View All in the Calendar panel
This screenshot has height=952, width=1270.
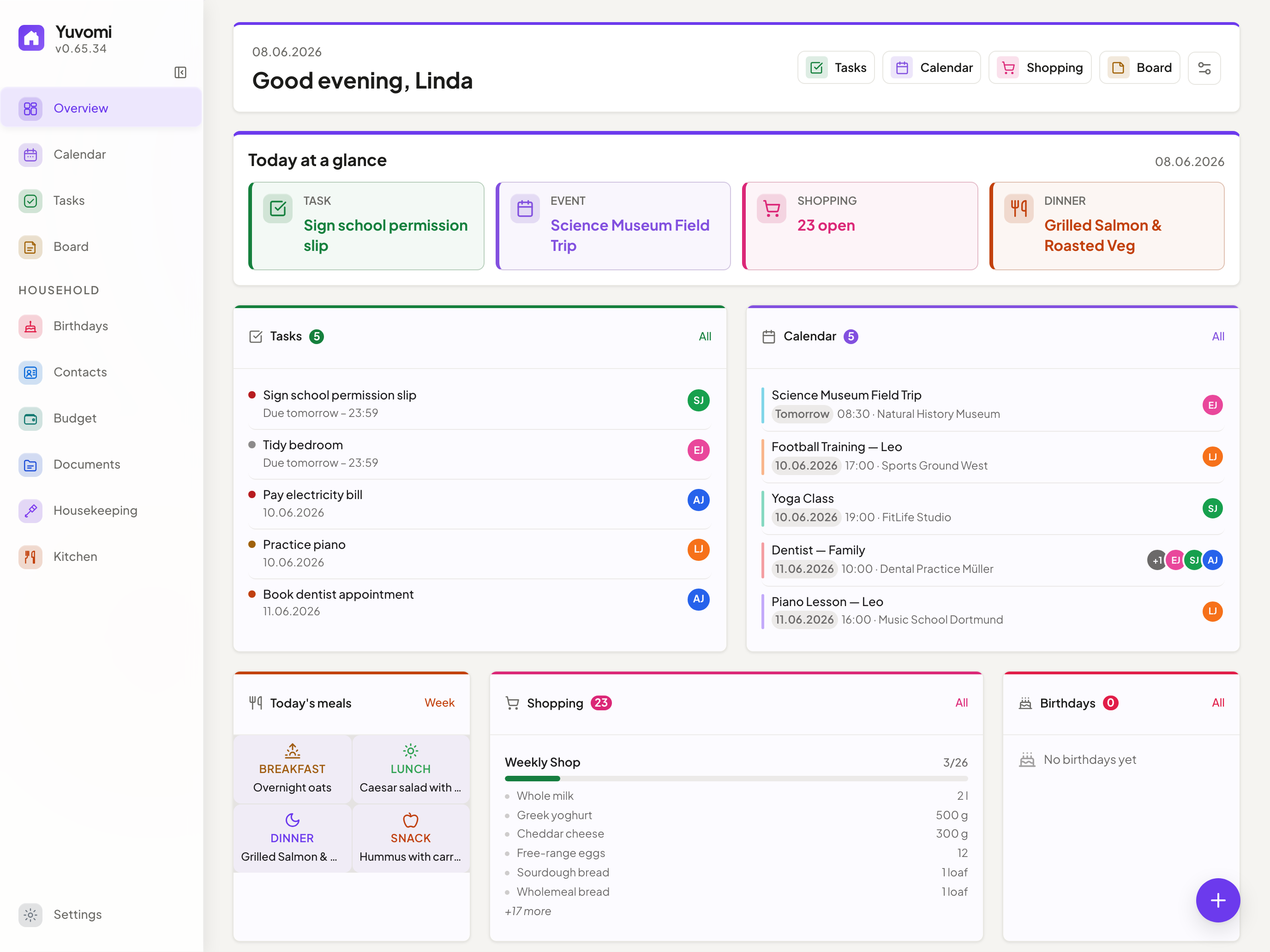1218,337
